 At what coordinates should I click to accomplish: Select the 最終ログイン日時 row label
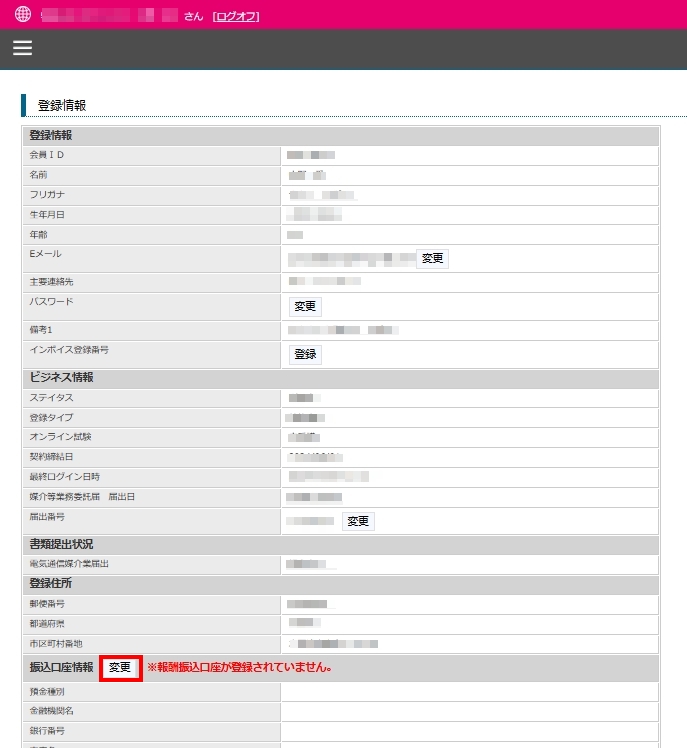[x=65, y=477]
